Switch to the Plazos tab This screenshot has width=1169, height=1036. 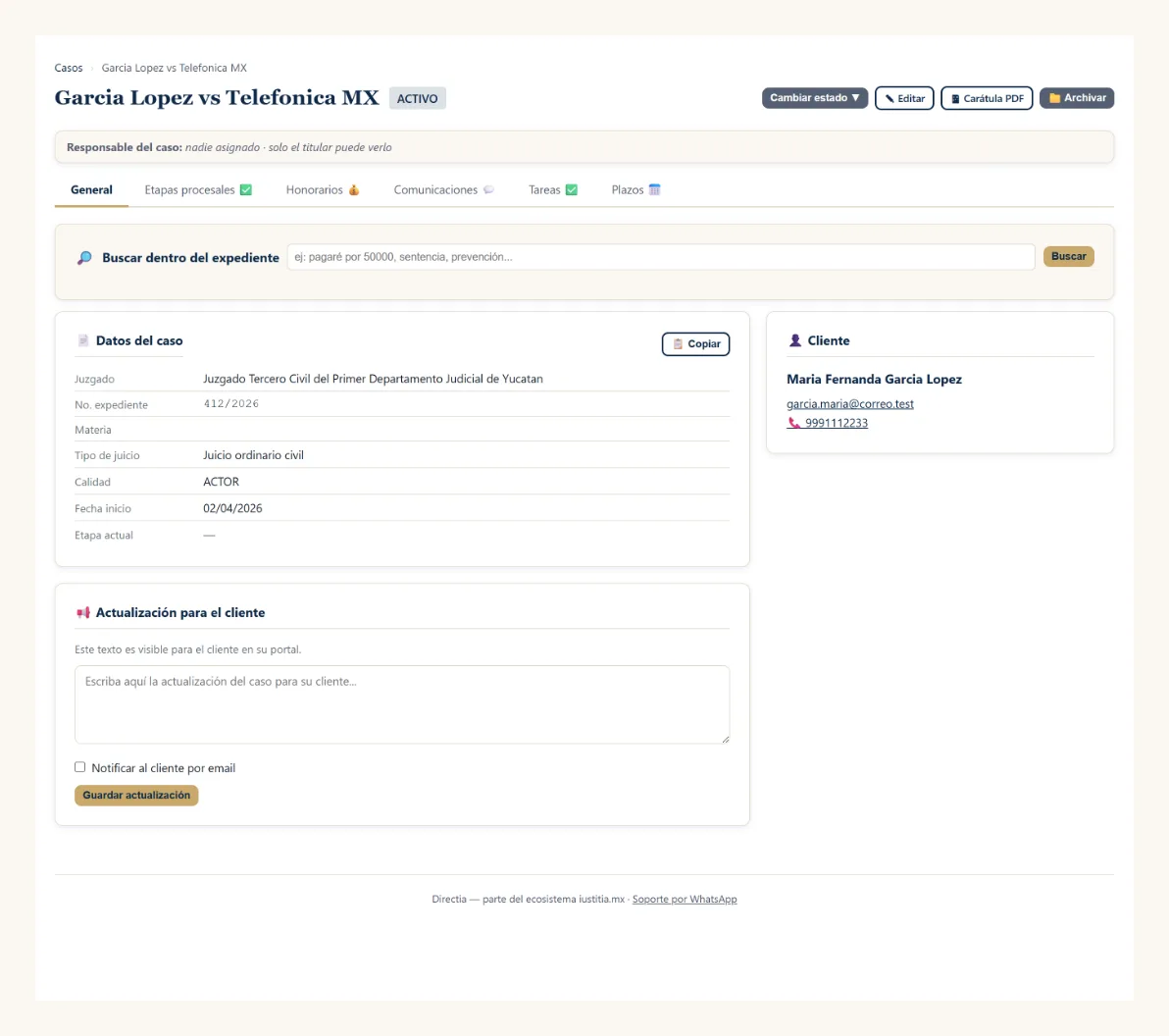point(635,189)
